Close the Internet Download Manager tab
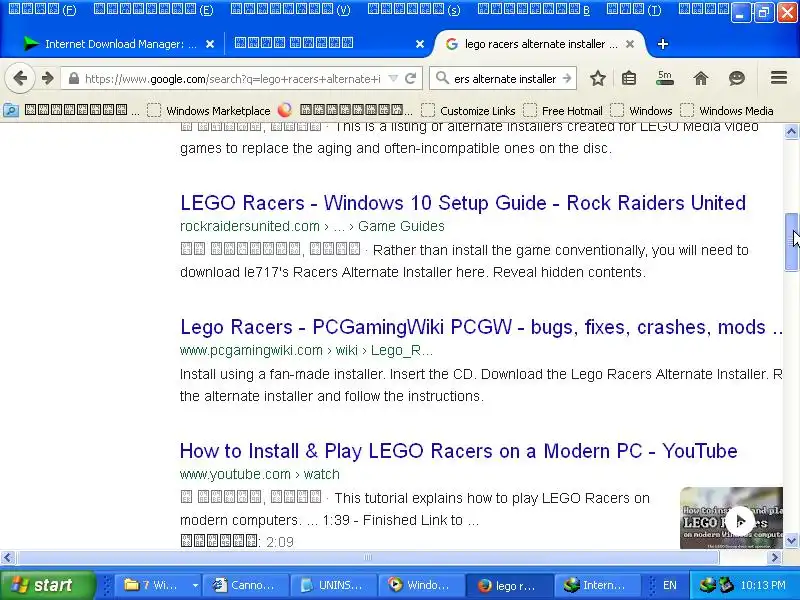Viewport: 800px width, 600px height. point(210,44)
